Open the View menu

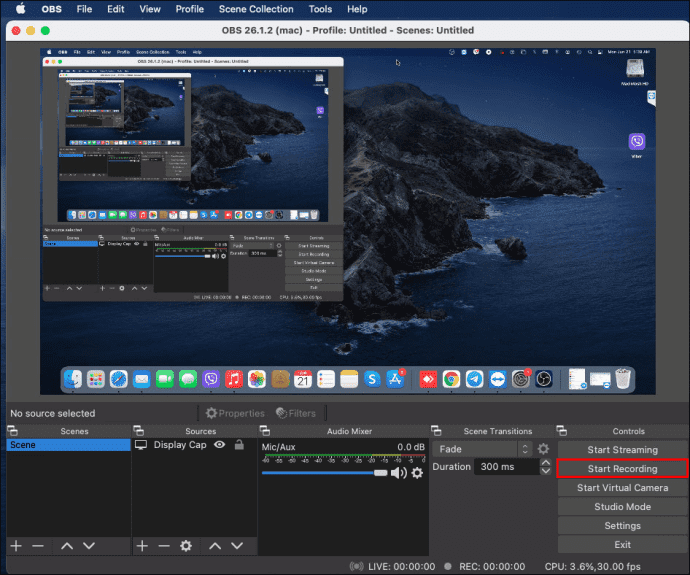[150, 9]
